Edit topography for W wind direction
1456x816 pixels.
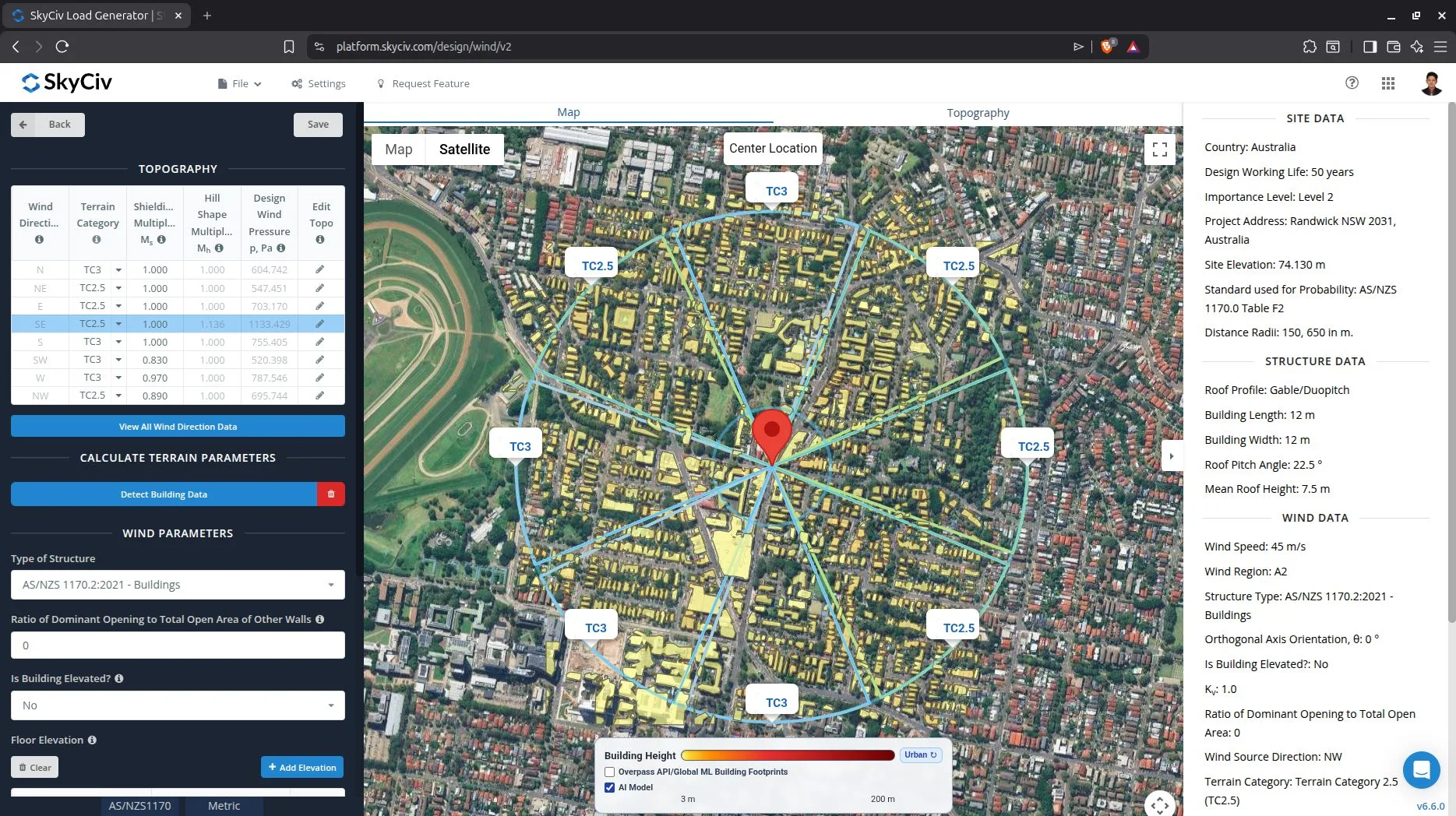tap(319, 378)
